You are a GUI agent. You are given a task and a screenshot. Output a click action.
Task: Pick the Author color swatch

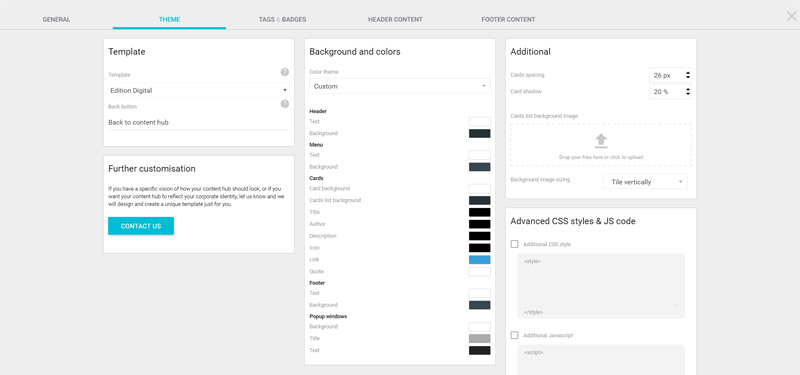[x=480, y=224]
